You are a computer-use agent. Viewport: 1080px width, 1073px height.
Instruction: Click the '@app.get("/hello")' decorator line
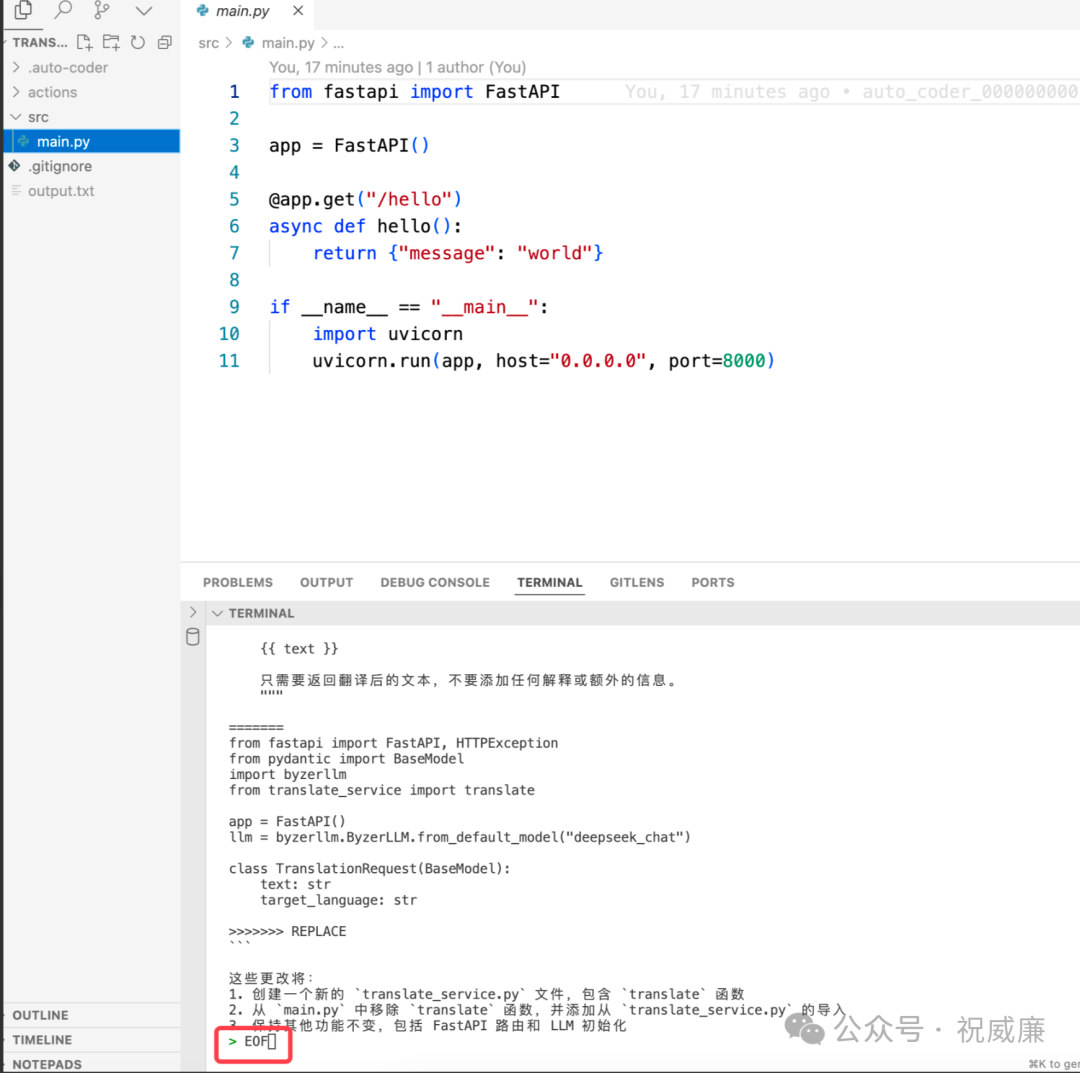[x=365, y=199]
